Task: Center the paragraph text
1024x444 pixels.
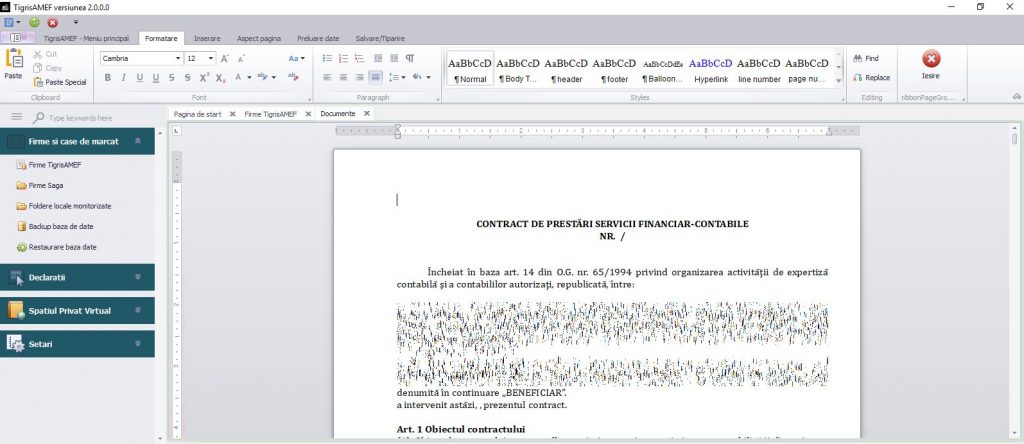Action: pyautogui.click(x=344, y=77)
